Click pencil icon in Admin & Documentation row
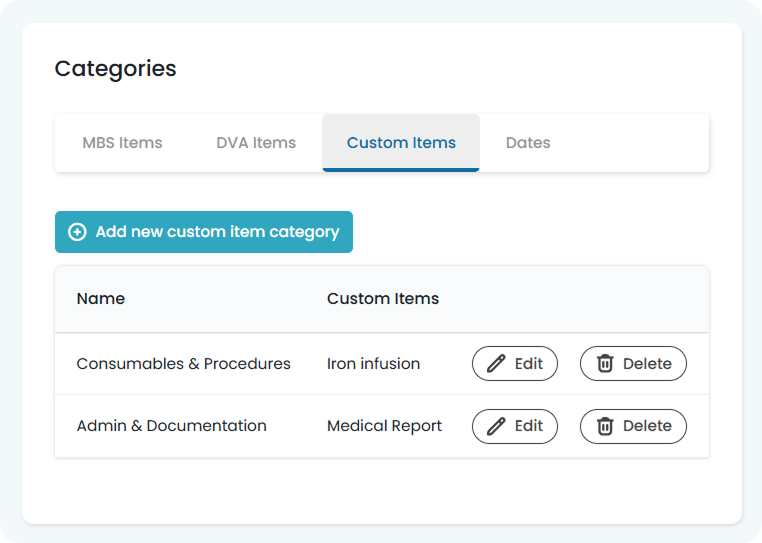 click(x=496, y=426)
